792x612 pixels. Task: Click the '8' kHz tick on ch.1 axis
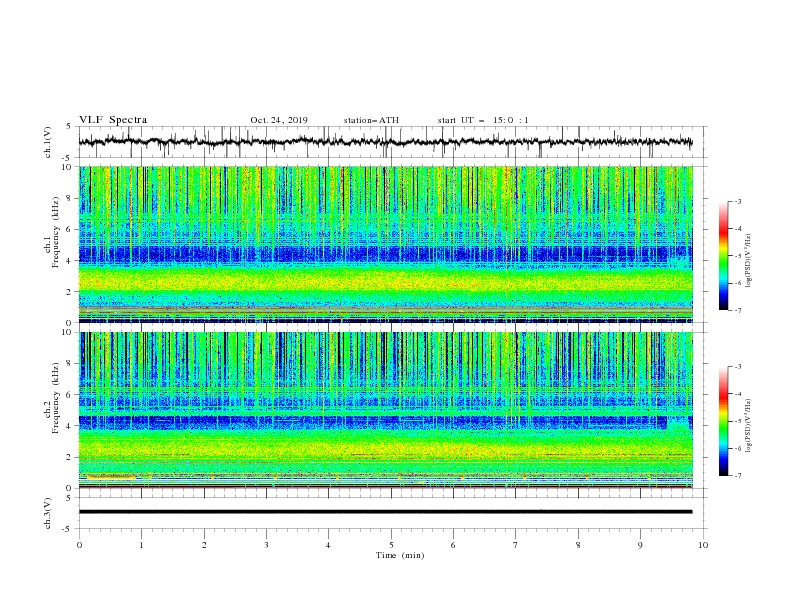[x=71, y=198]
